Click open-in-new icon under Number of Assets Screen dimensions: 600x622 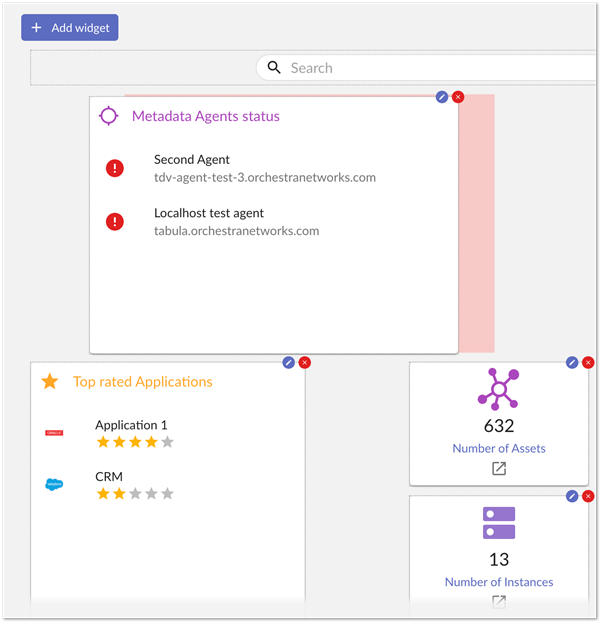tap(499, 468)
